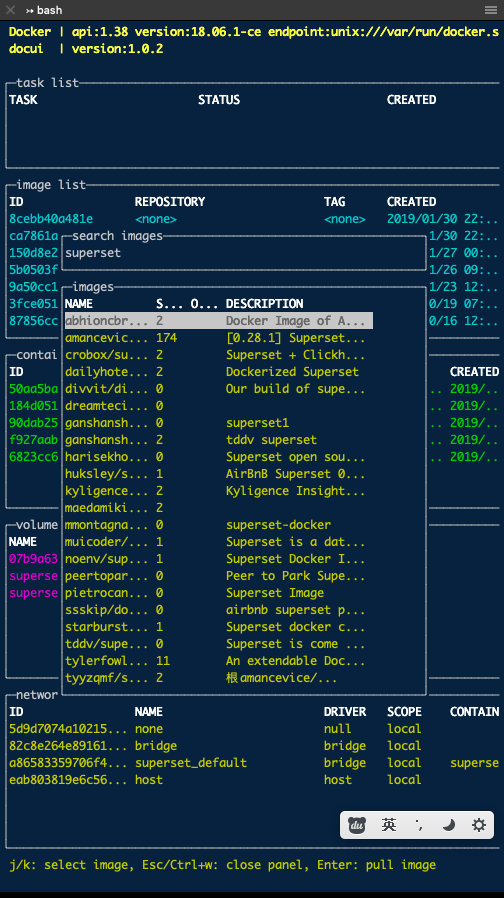The image size is (504, 898).
Task: Click image ID 5b0503f
Action: click(34, 270)
